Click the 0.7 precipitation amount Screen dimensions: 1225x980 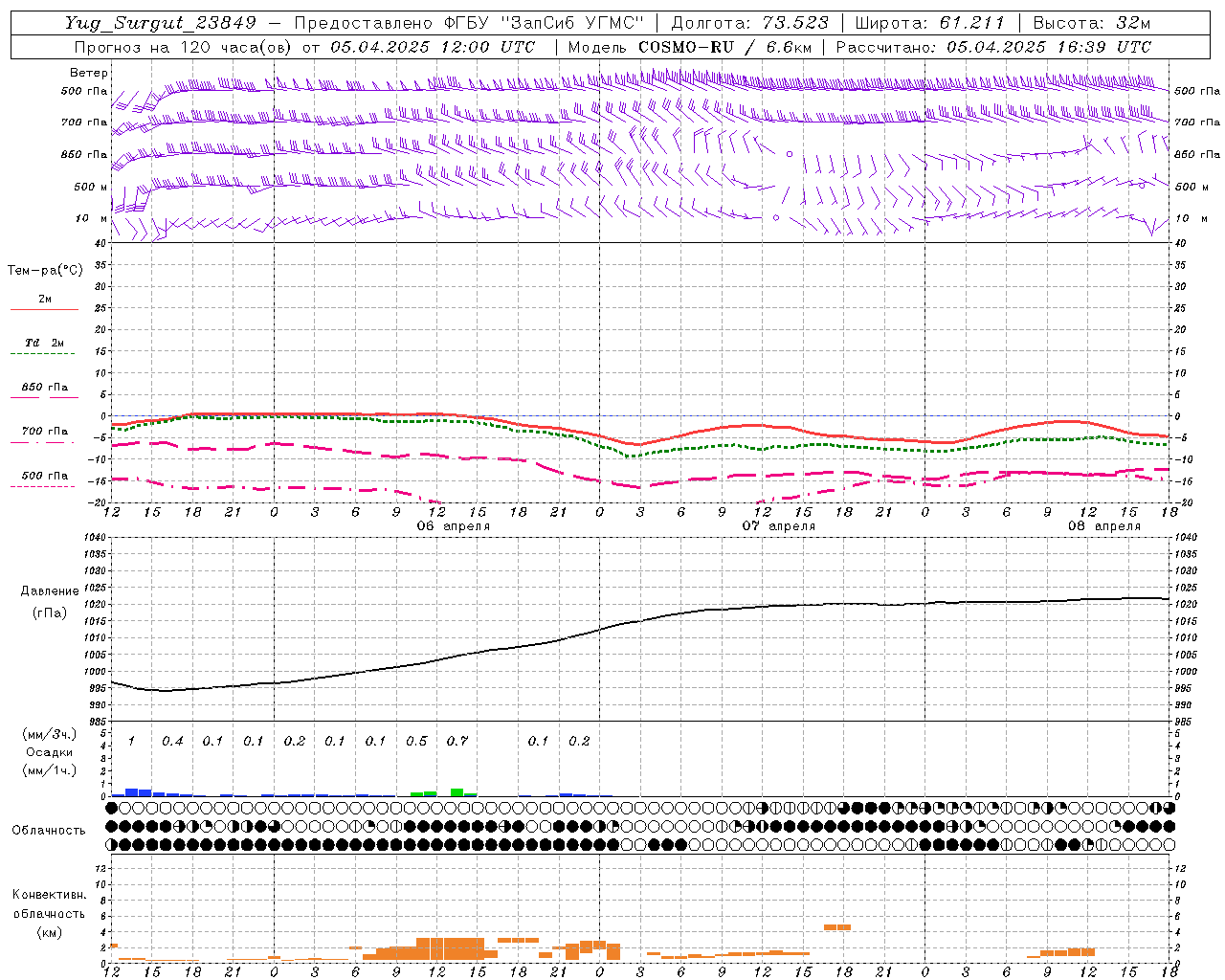pyautogui.click(x=457, y=742)
